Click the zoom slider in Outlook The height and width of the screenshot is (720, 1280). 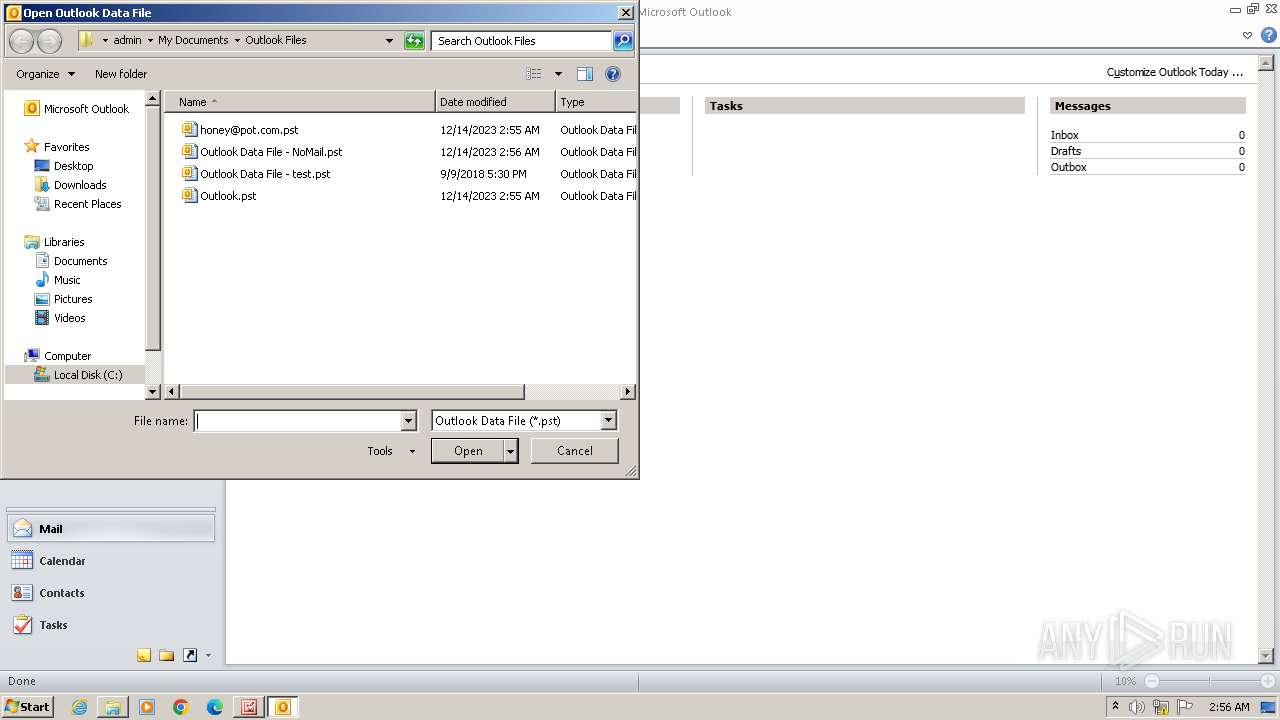coord(1210,681)
